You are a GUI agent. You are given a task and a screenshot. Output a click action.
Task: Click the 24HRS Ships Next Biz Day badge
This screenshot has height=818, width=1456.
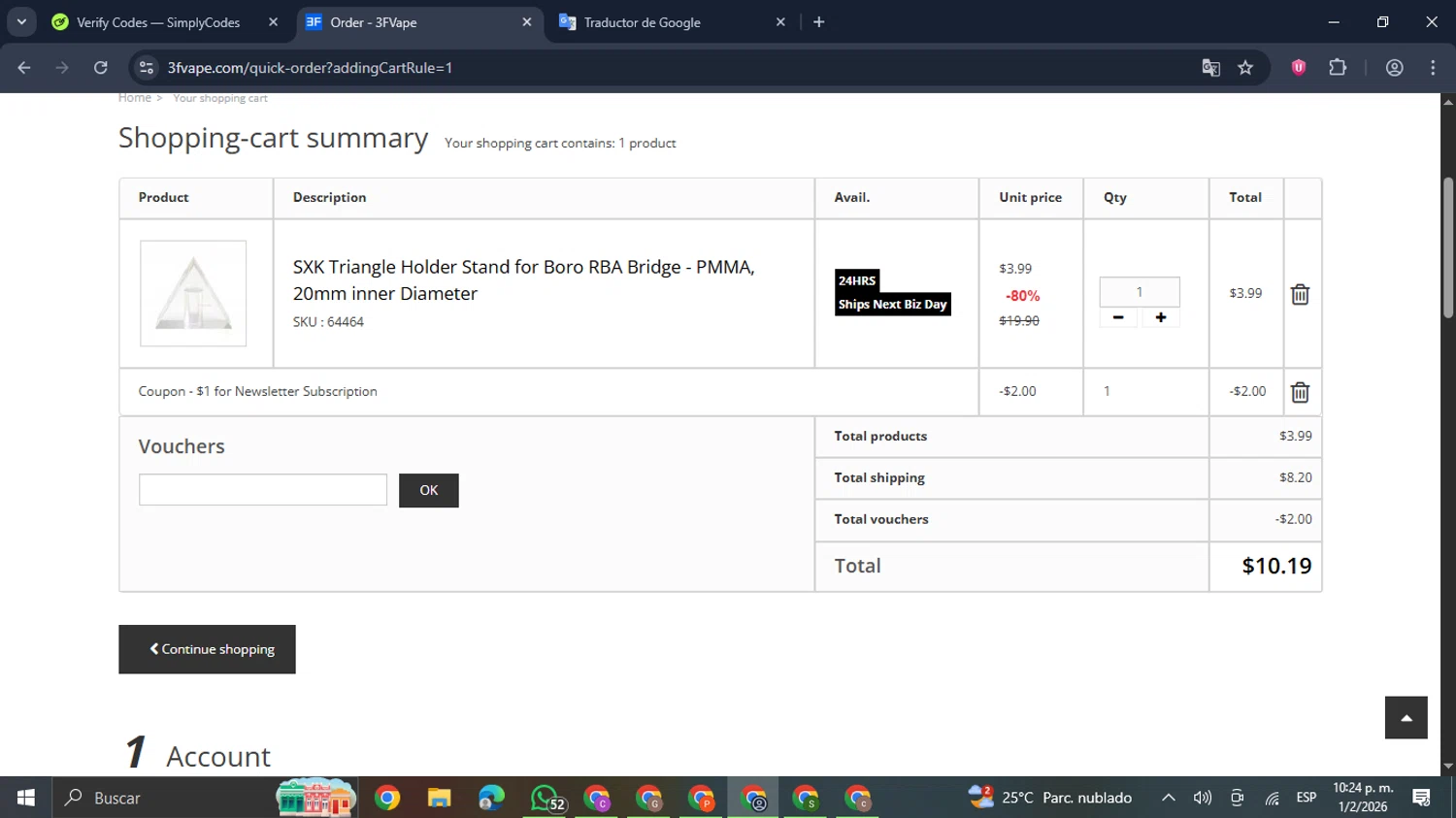[893, 293]
